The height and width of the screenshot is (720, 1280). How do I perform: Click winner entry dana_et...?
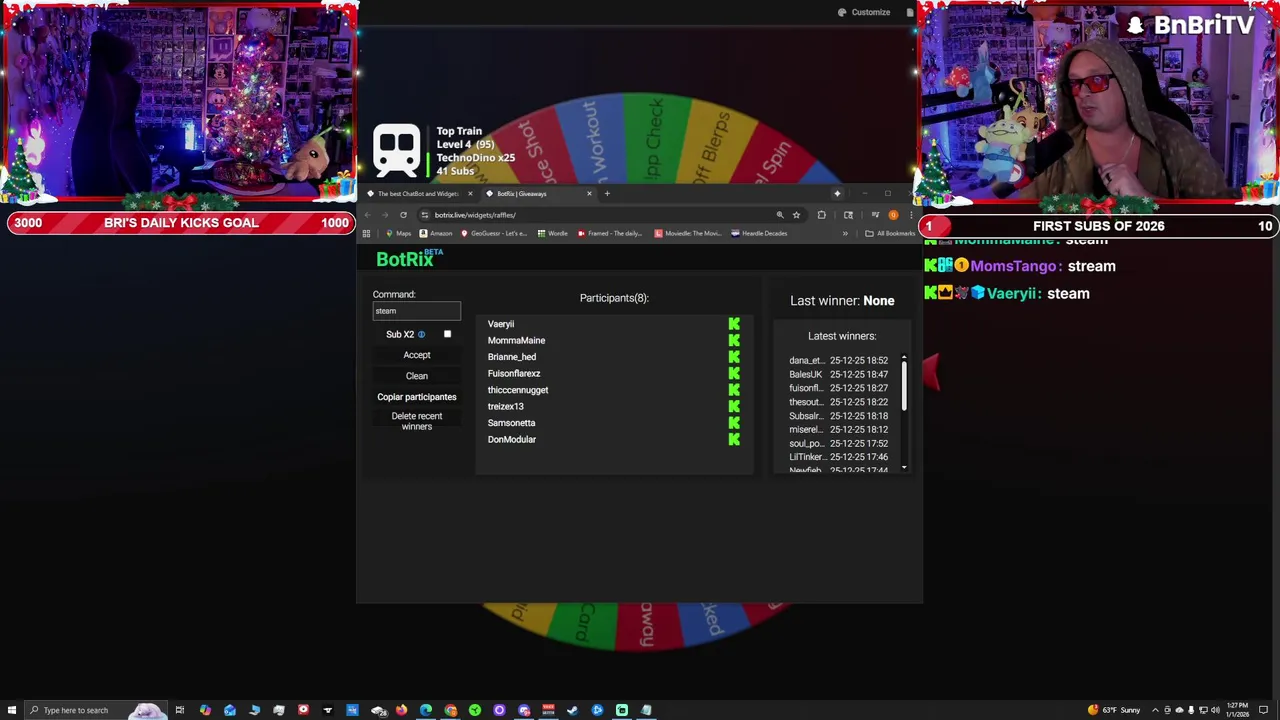(x=838, y=360)
